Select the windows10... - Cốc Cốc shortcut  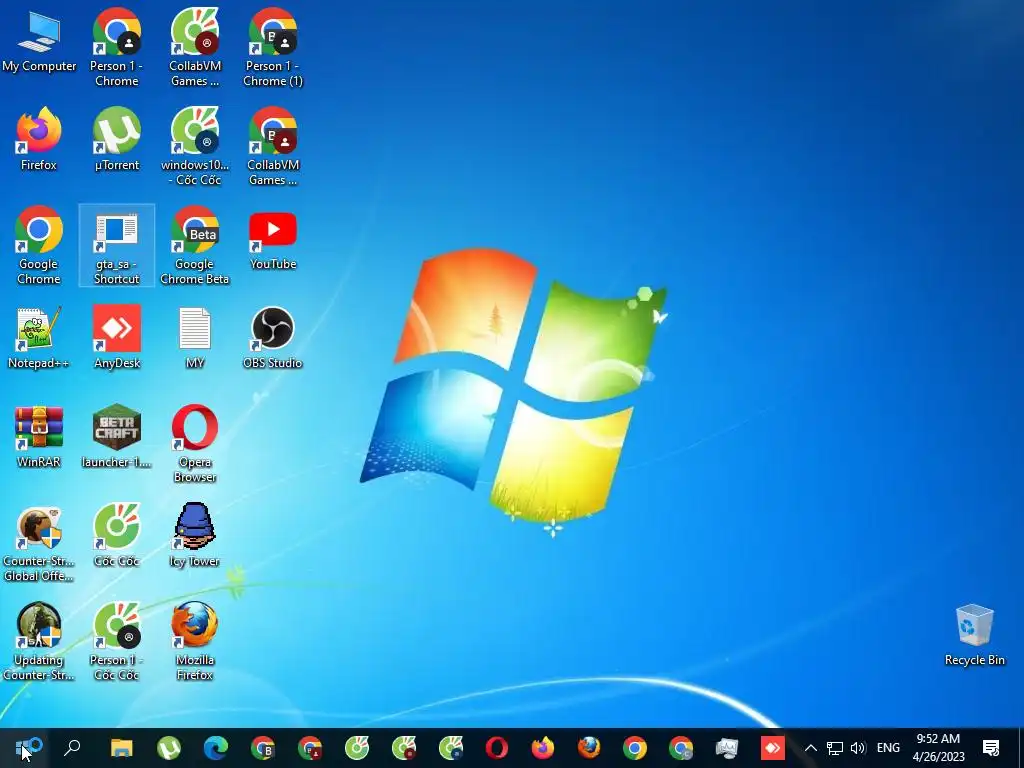pyautogui.click(x=195, y=146)
